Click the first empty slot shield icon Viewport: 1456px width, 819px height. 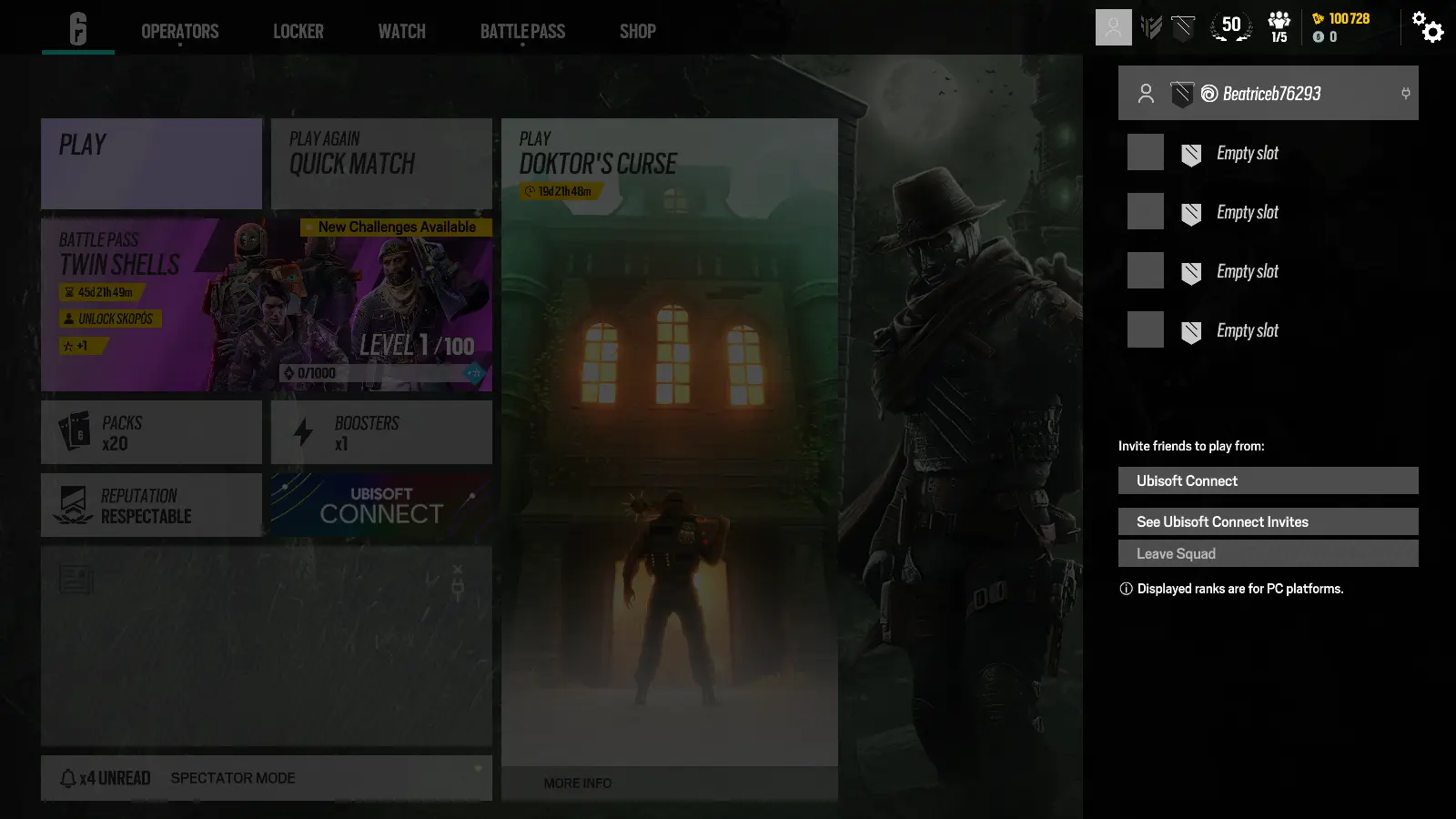tap(1191, 155)
